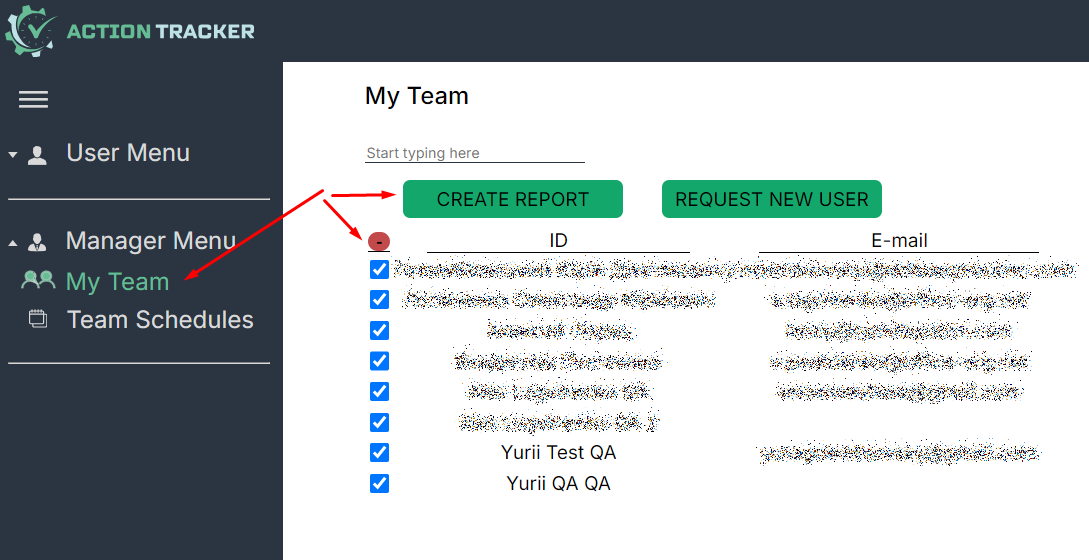Screen dimensions: 1089x560
Task: Click the User Menu person icon
Action: 38,155
